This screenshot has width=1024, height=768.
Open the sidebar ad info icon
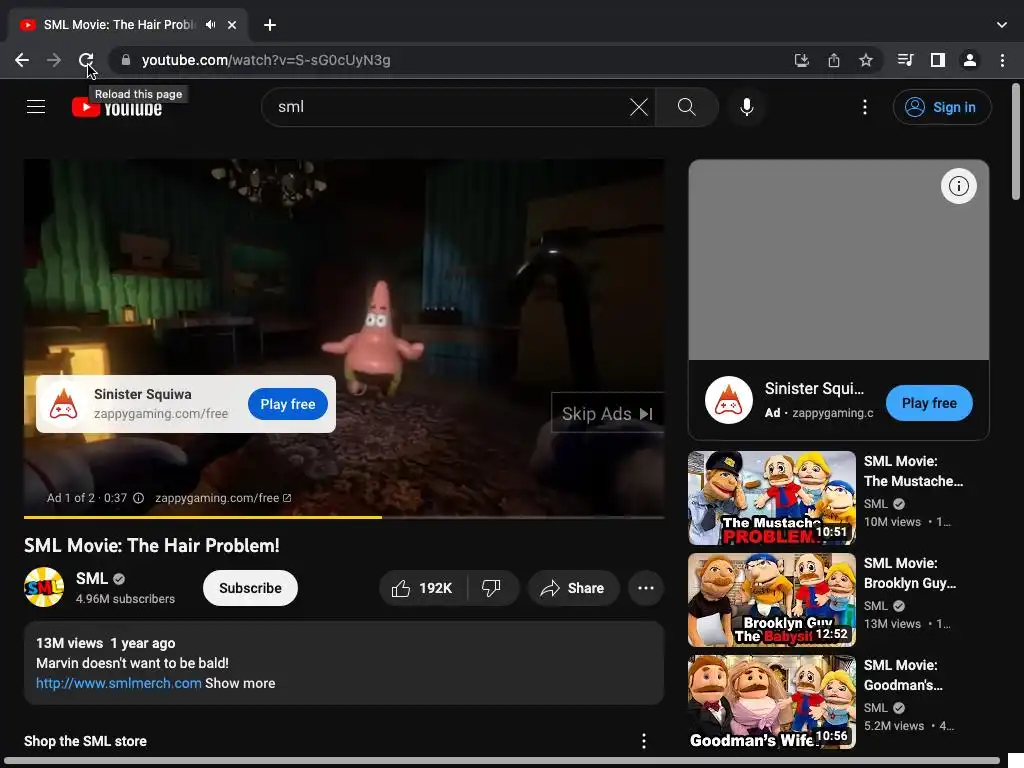tap(958, 186)
